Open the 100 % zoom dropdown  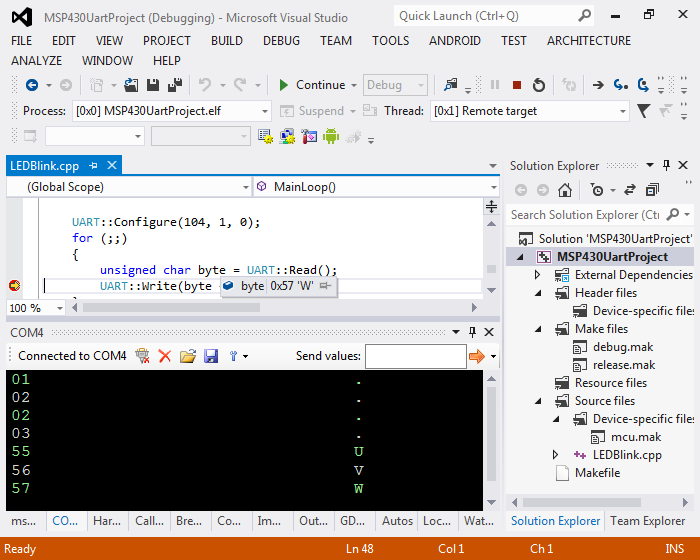click(x=59, y=308)
